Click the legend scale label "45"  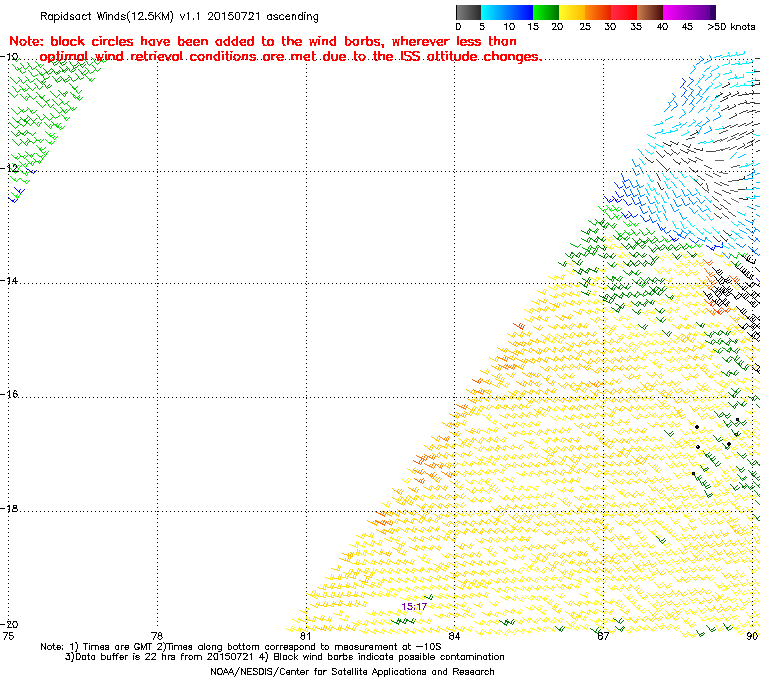(687, 27)
